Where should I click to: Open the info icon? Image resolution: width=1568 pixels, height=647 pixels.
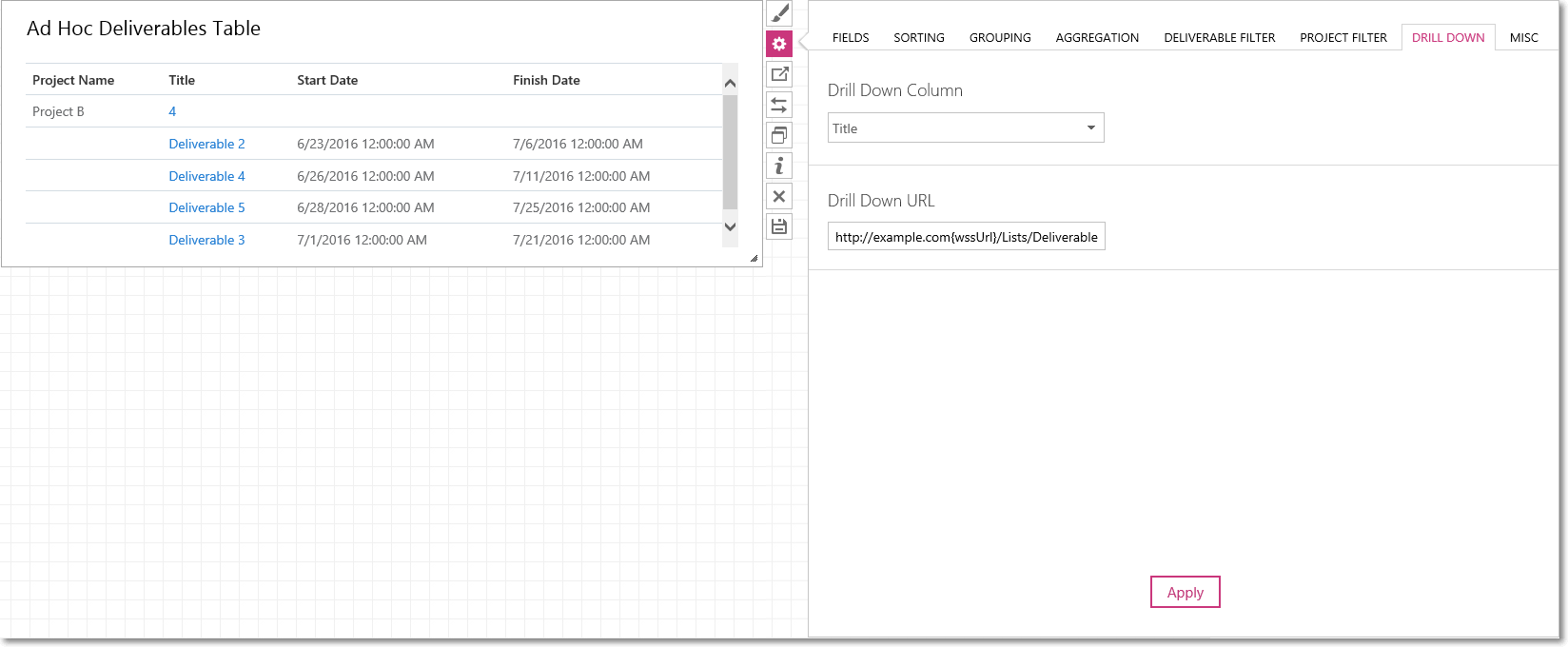779,166
